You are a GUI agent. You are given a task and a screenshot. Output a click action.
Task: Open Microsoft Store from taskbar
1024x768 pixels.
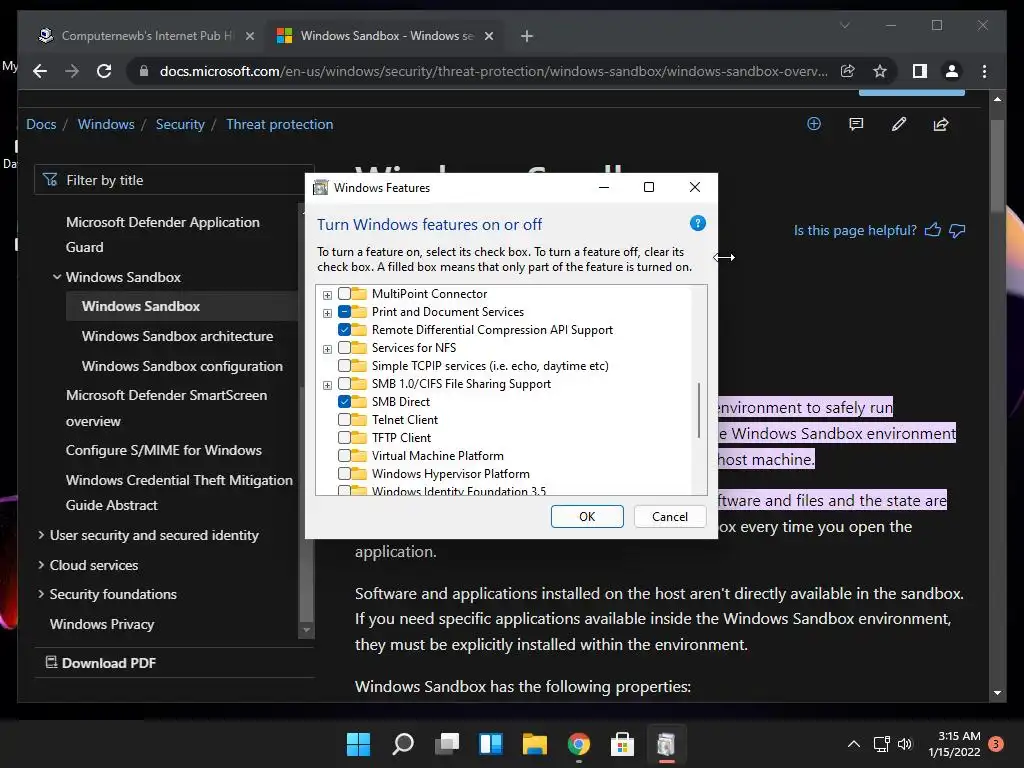click(x=622, y=744)
